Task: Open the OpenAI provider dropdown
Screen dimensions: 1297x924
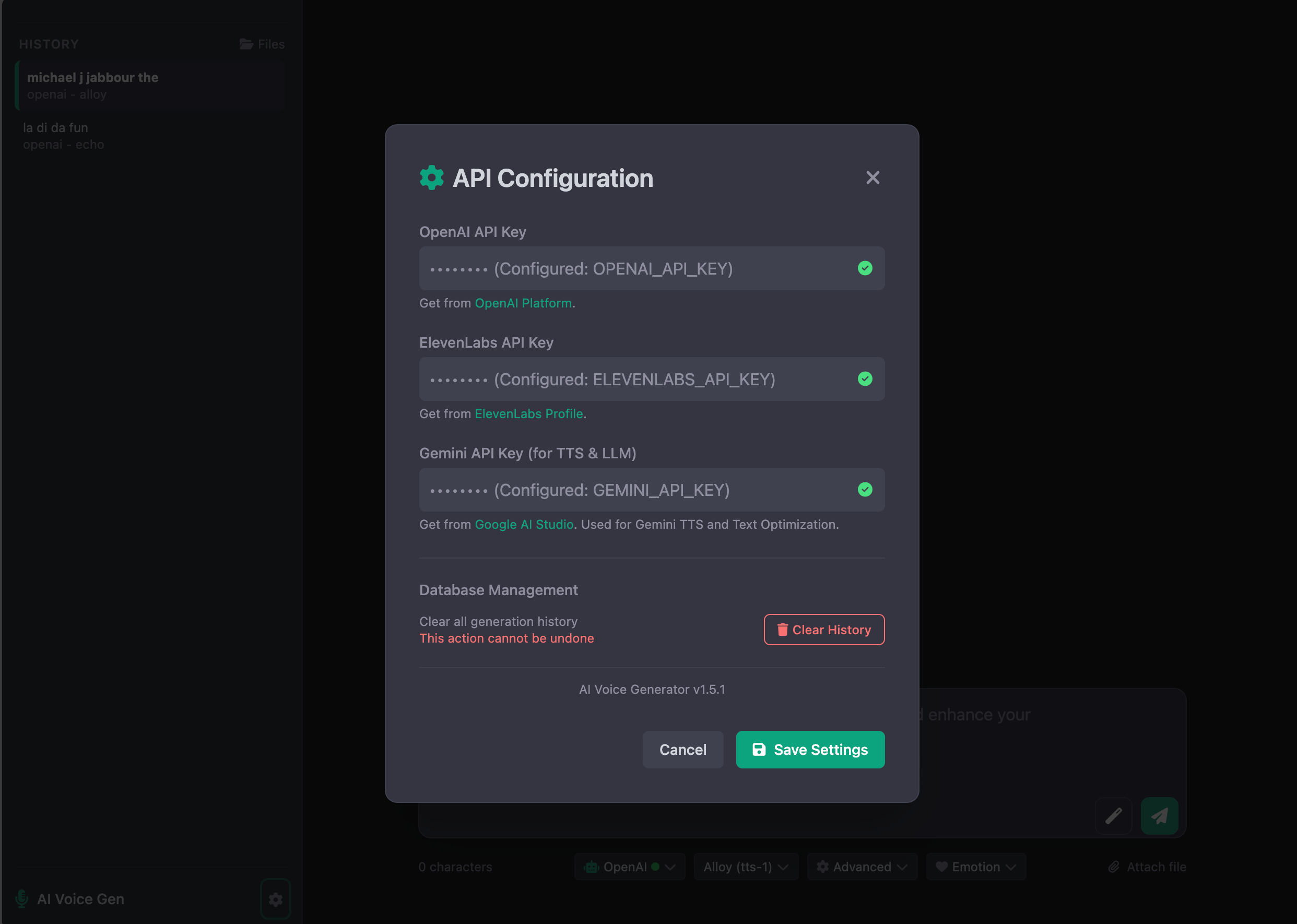Action: click(629, 867)
